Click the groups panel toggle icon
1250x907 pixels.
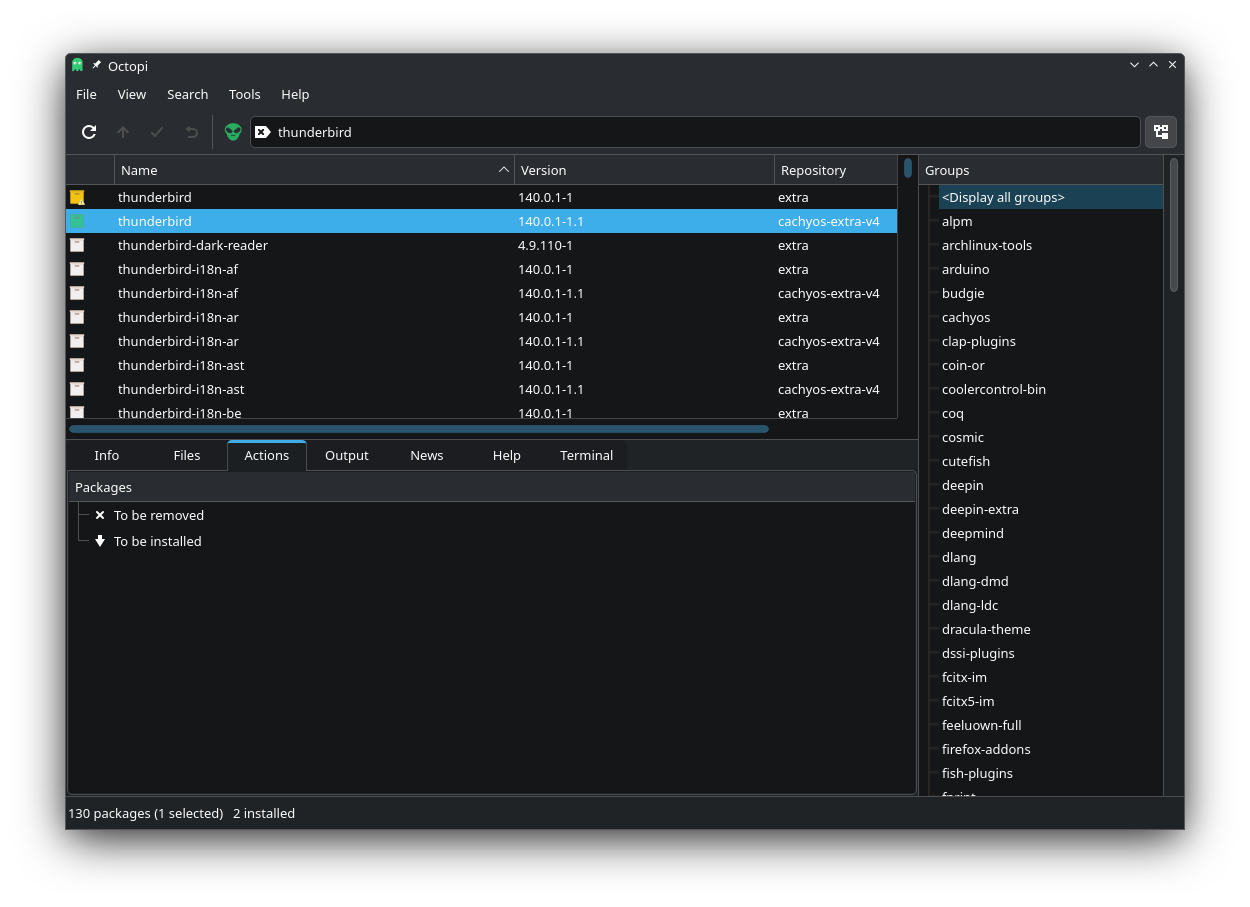[1160, 132]
